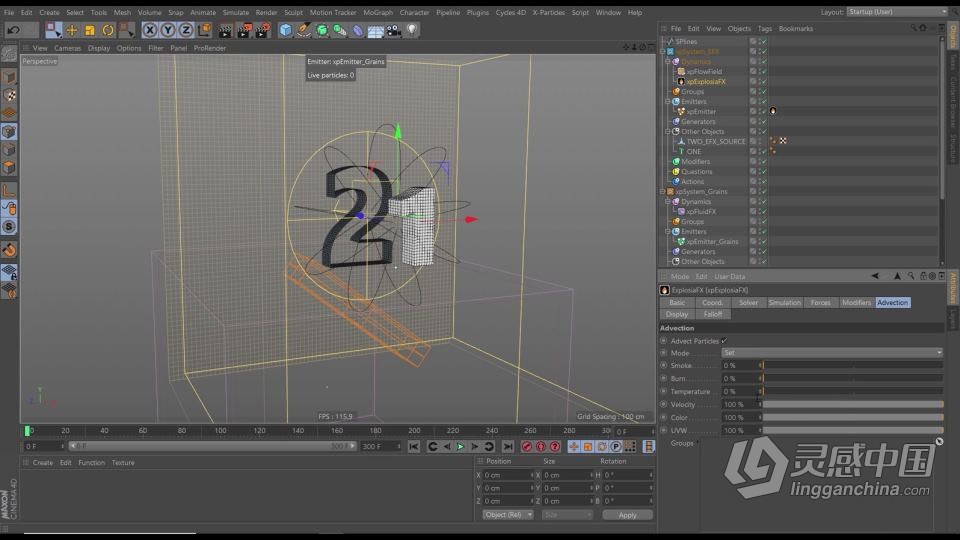Add a Camera object
The image size is (960, 540).
(x=394, y=30)
